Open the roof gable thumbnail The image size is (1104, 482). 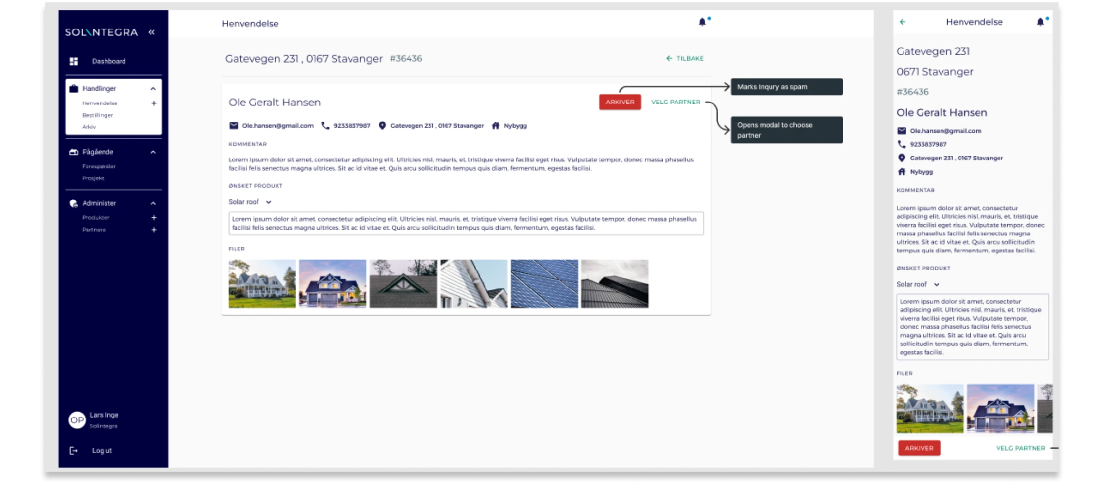pos(403,284)
